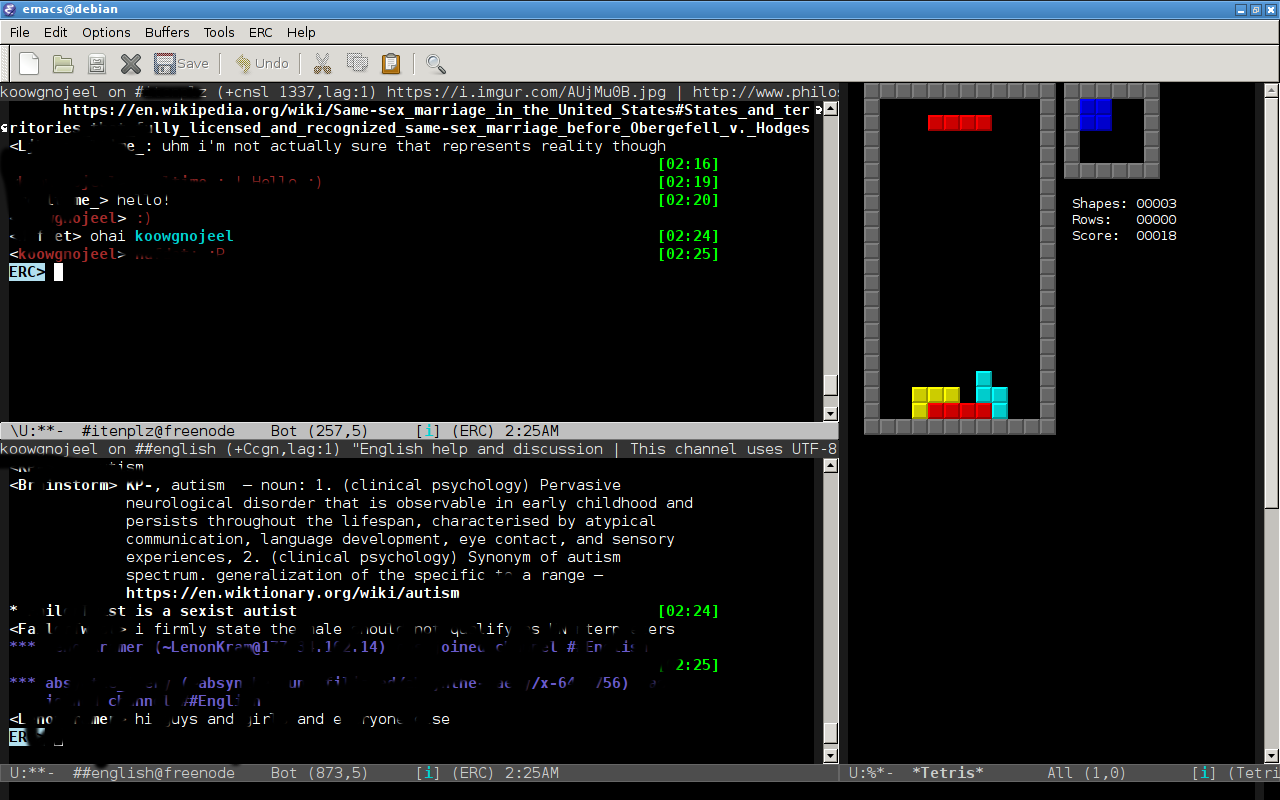Image resolution: width=1280 pixels, height=800 pixels.
Task: Click the *Tetris* buffer name in mode line
Action: point(948,773)
